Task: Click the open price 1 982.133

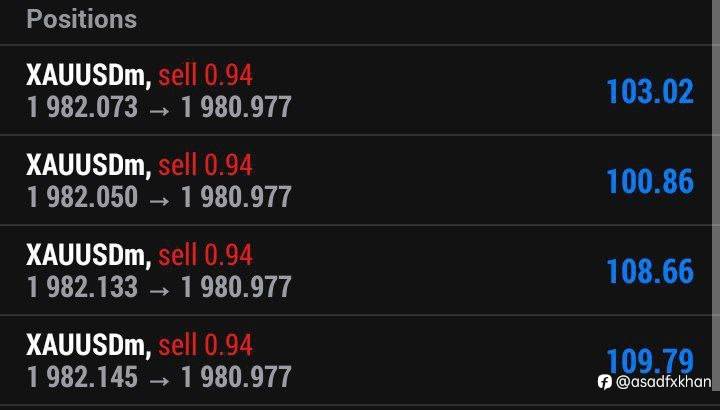Action: pyautogui.click(x=82, y=287)
